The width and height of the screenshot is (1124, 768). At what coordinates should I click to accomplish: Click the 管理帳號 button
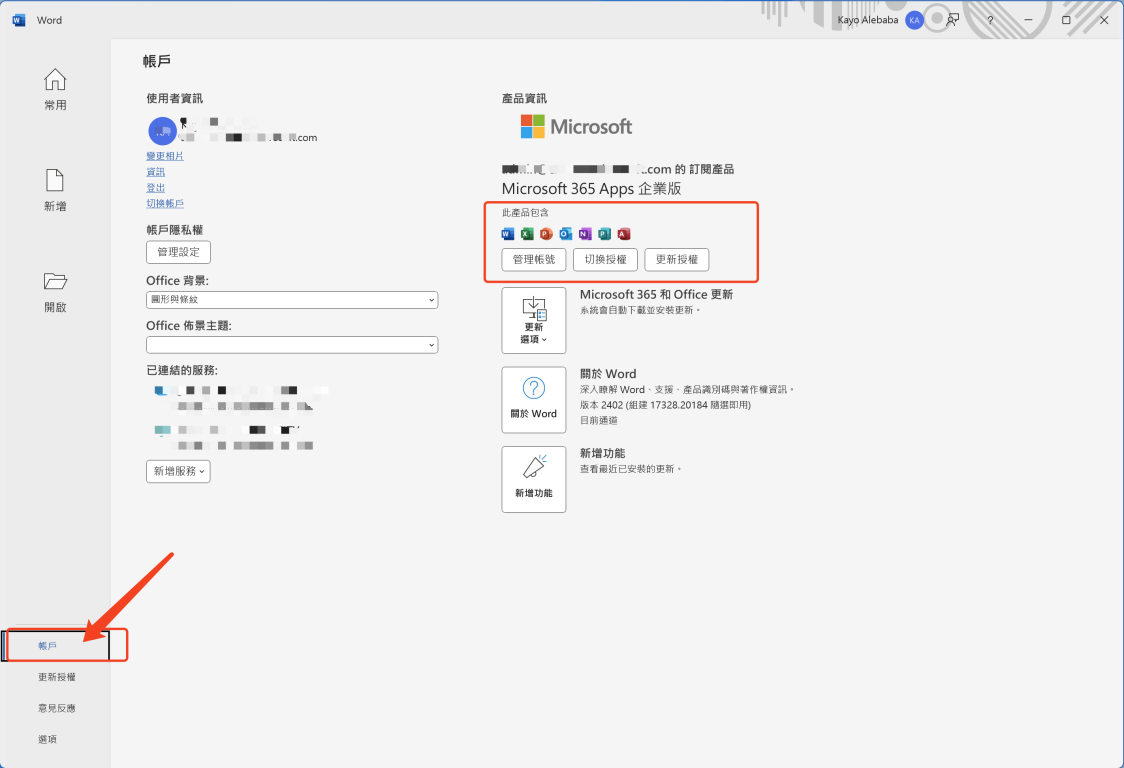533,259
